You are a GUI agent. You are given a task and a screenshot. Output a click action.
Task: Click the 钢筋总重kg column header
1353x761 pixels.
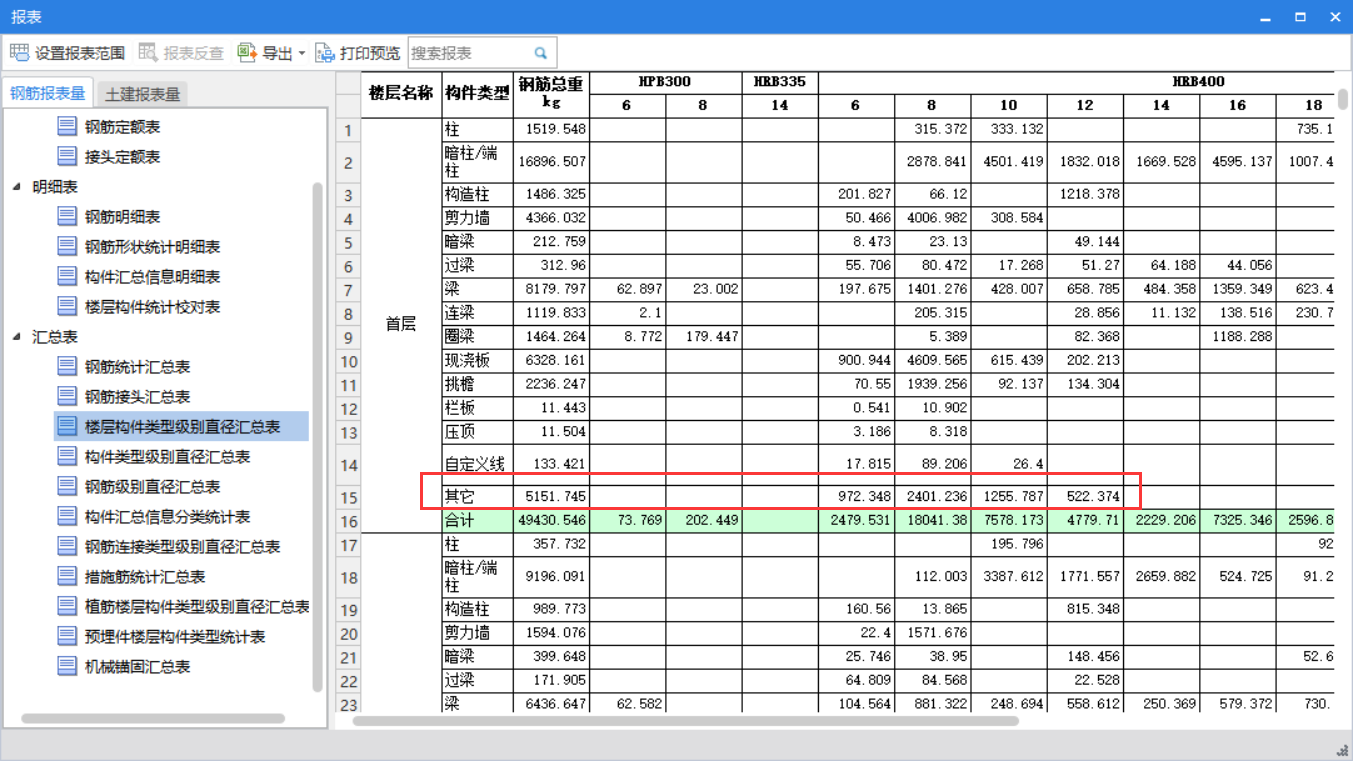[551, 93]
